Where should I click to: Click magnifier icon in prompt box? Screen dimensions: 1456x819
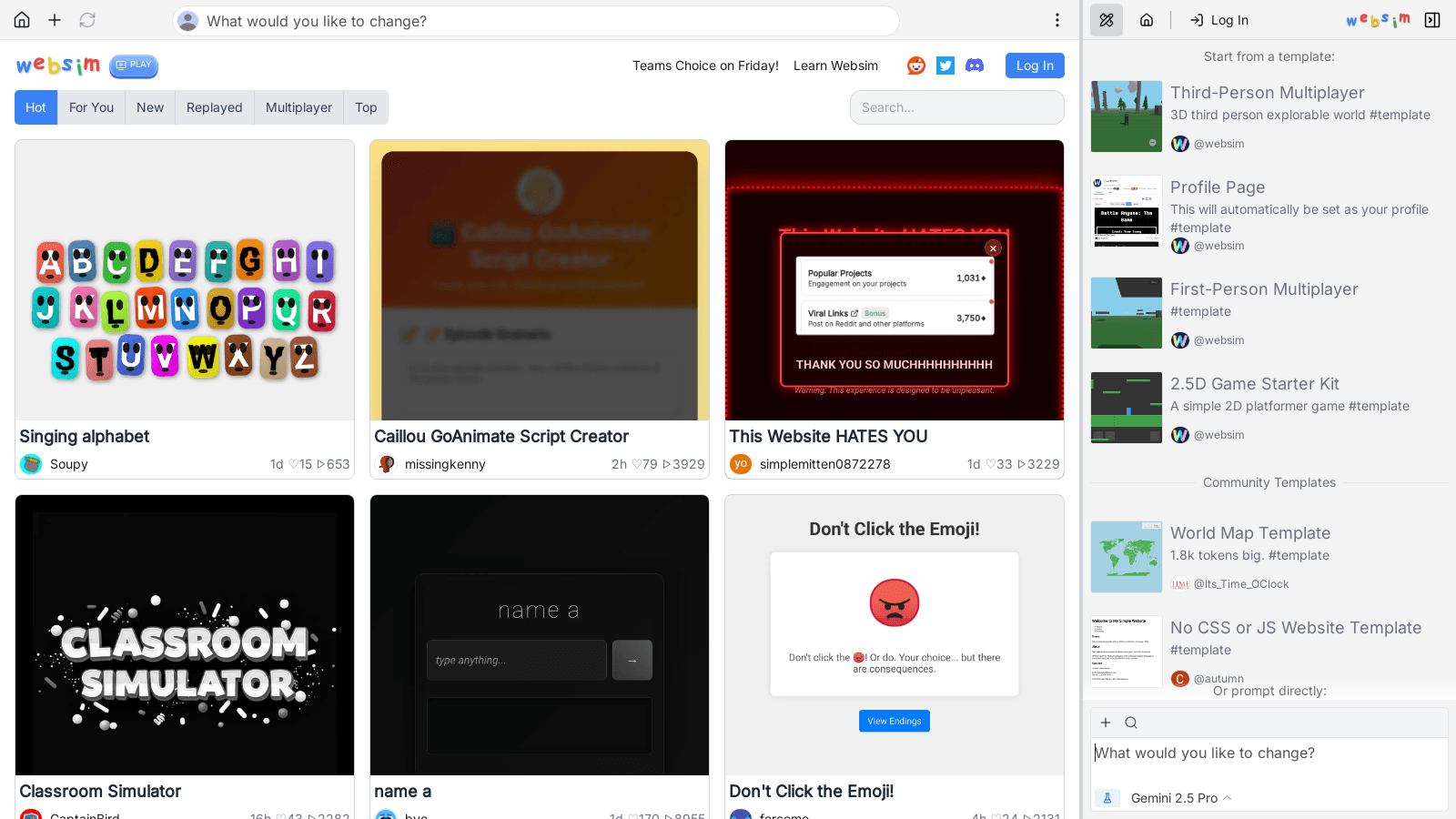click(1131, 723)
